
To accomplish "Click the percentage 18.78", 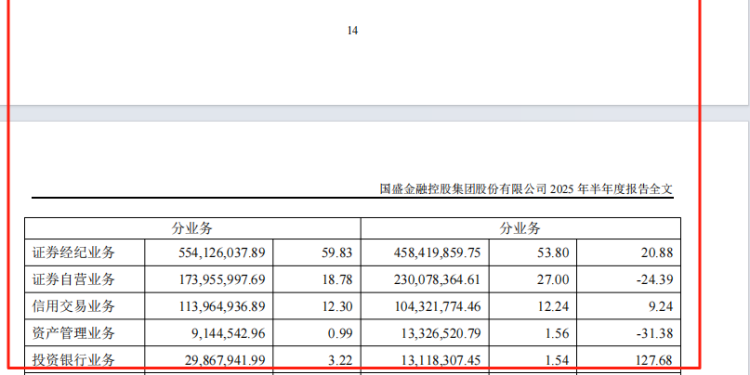I will pos(338,279).
